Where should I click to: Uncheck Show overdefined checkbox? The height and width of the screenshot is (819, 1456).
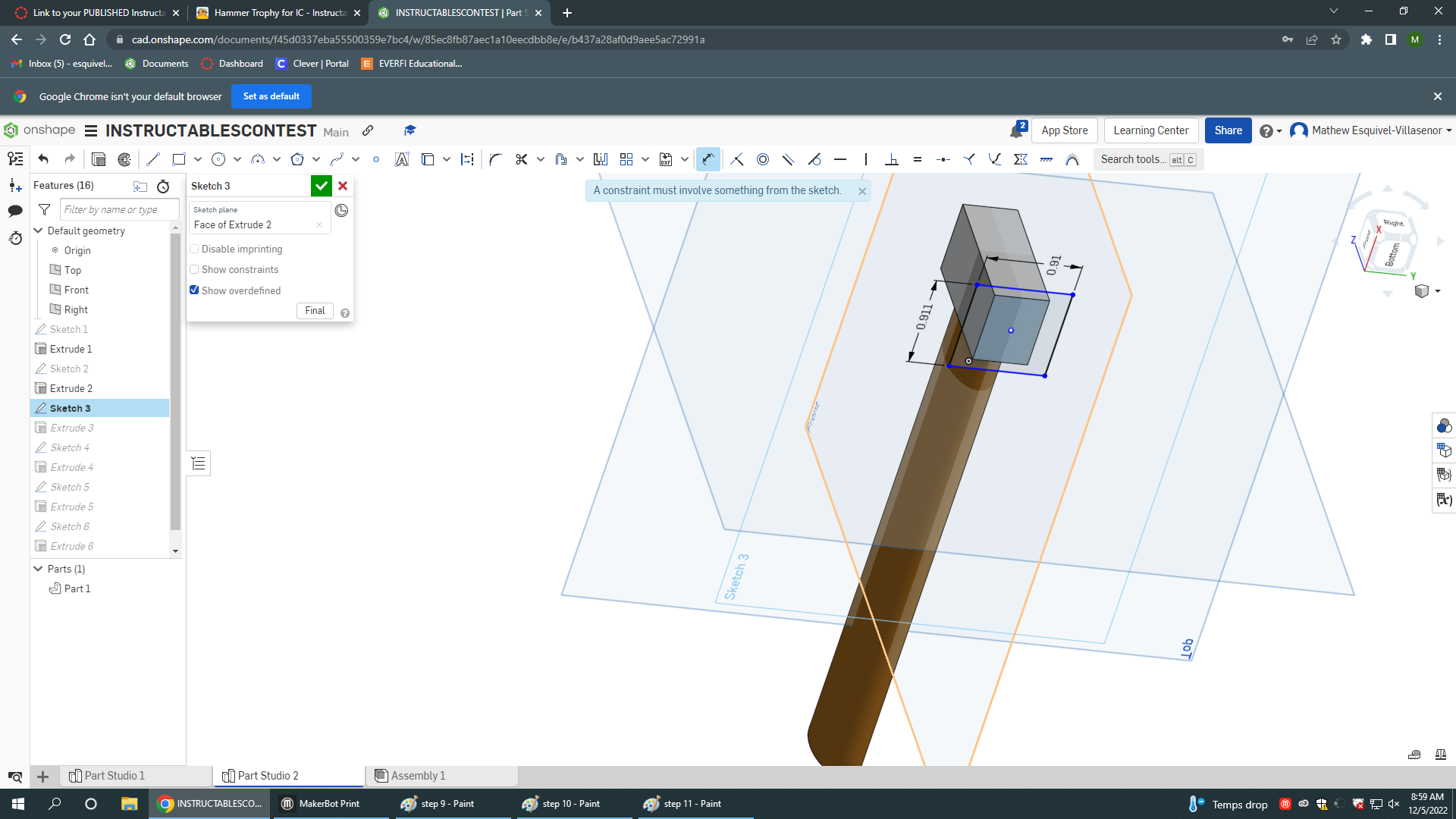point(195,290)
